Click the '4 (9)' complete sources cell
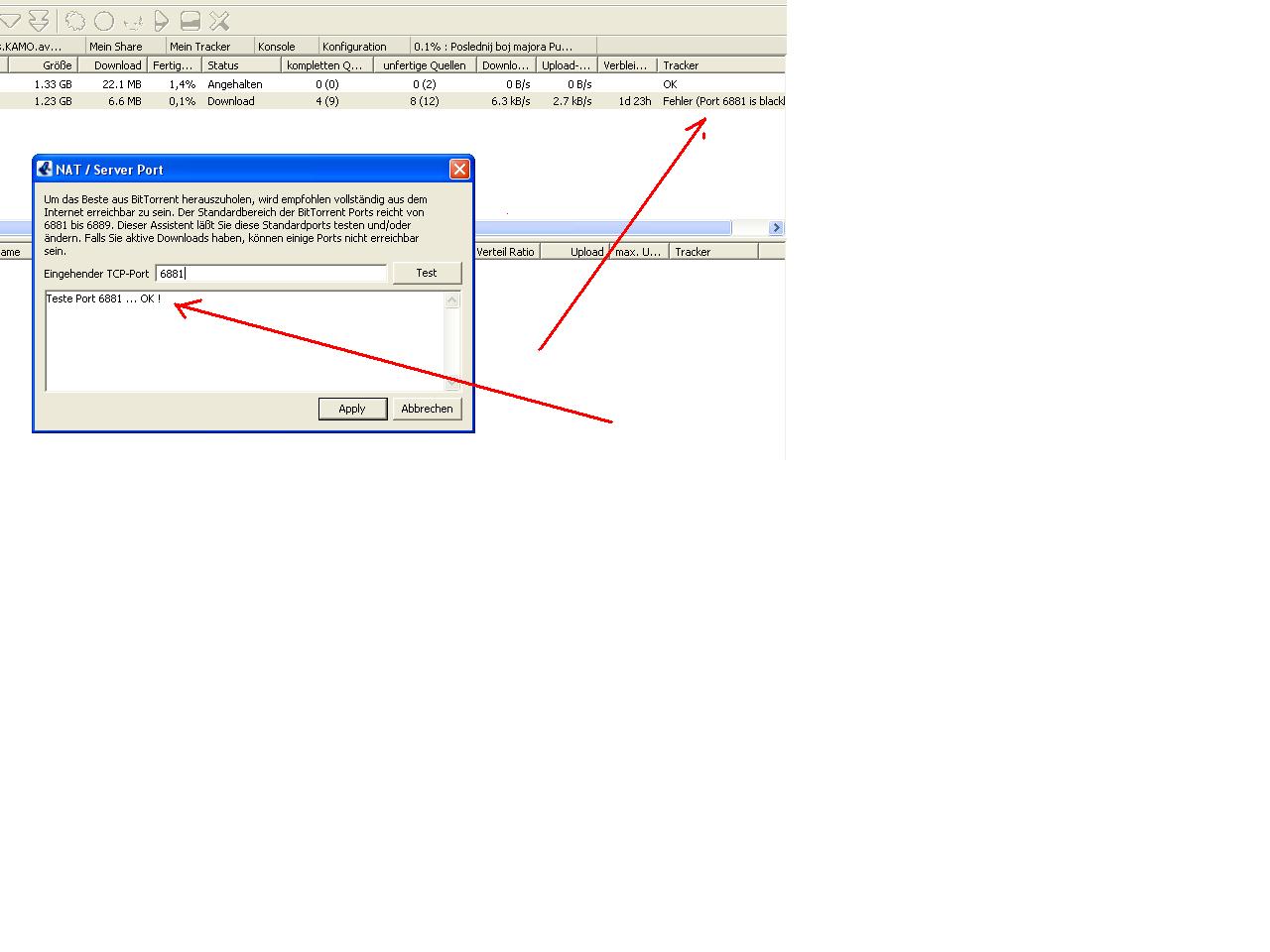This screenshot has width=1270, height=952. pos(327,101)
